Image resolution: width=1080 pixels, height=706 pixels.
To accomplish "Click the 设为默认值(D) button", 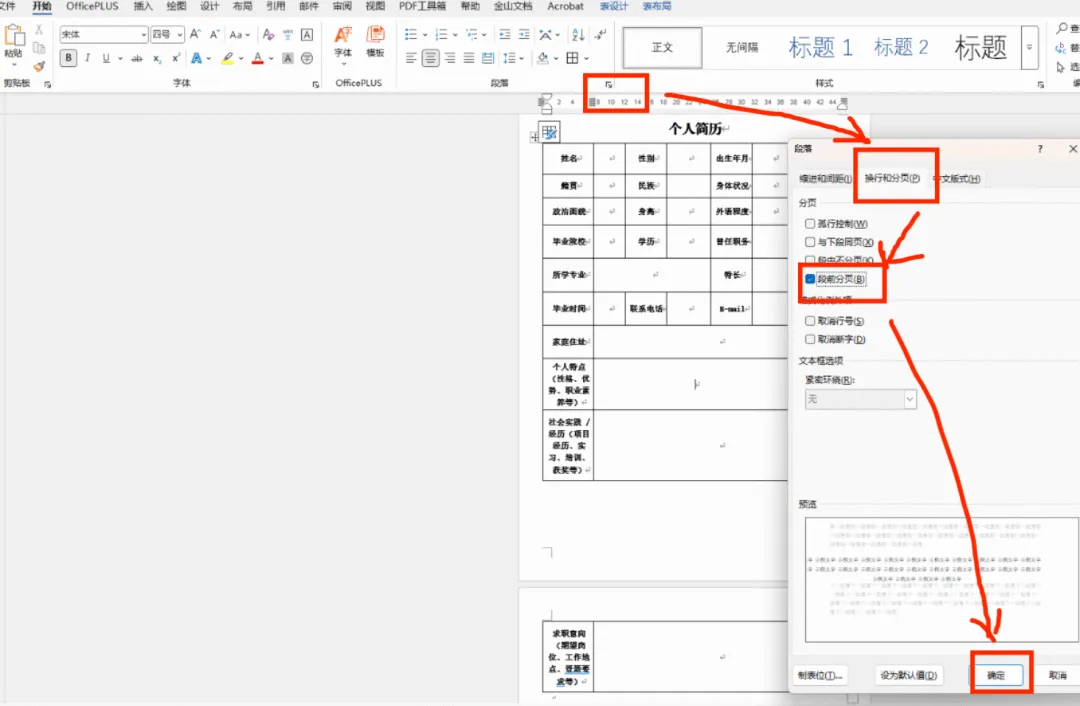I will coord(908,676).
